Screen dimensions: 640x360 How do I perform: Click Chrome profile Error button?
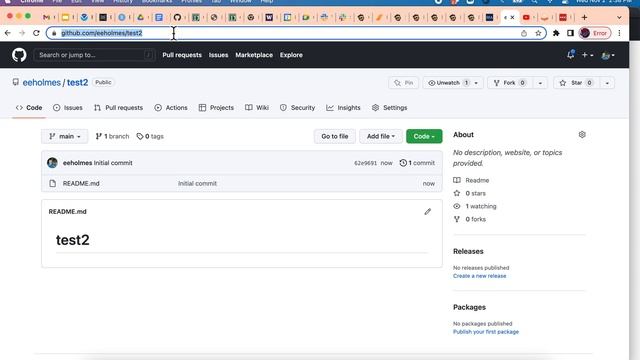[595, 33]
